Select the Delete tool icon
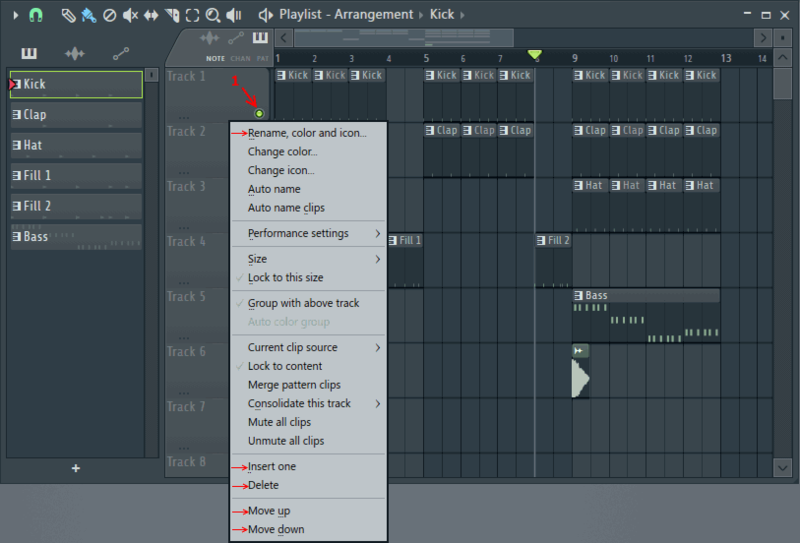 pyautogui.click(x=109, y=15)
